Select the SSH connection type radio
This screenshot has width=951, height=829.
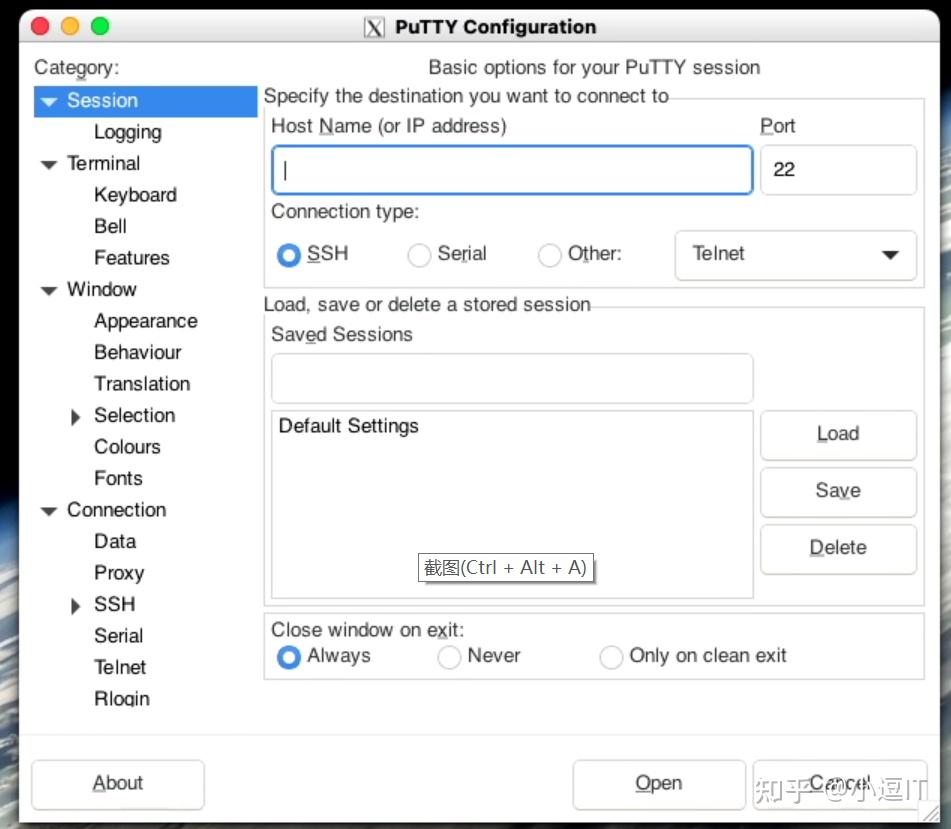point(289,255)
